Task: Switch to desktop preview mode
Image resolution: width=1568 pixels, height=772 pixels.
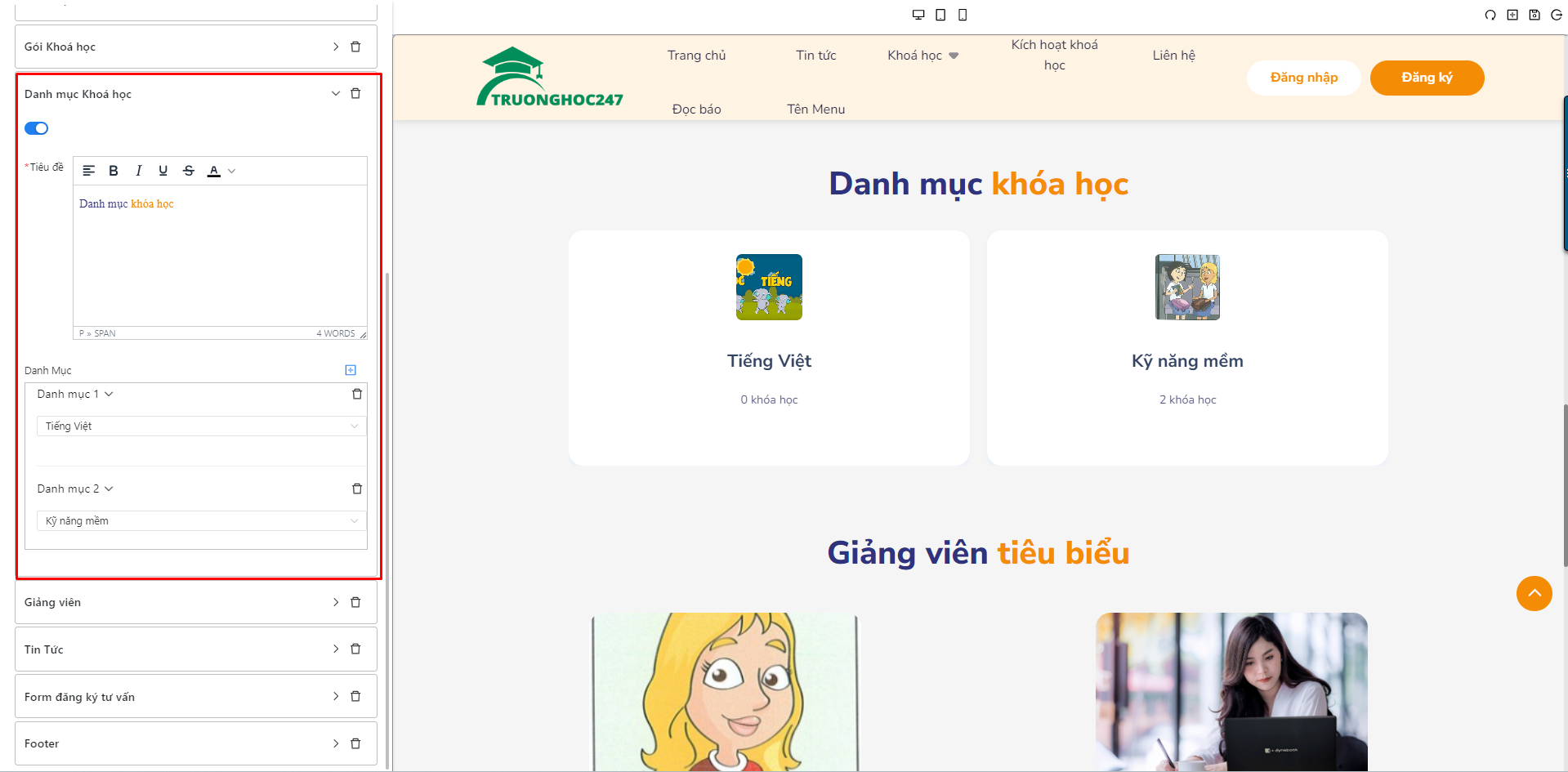Action: pyautogui.click(x=918, y=15)
